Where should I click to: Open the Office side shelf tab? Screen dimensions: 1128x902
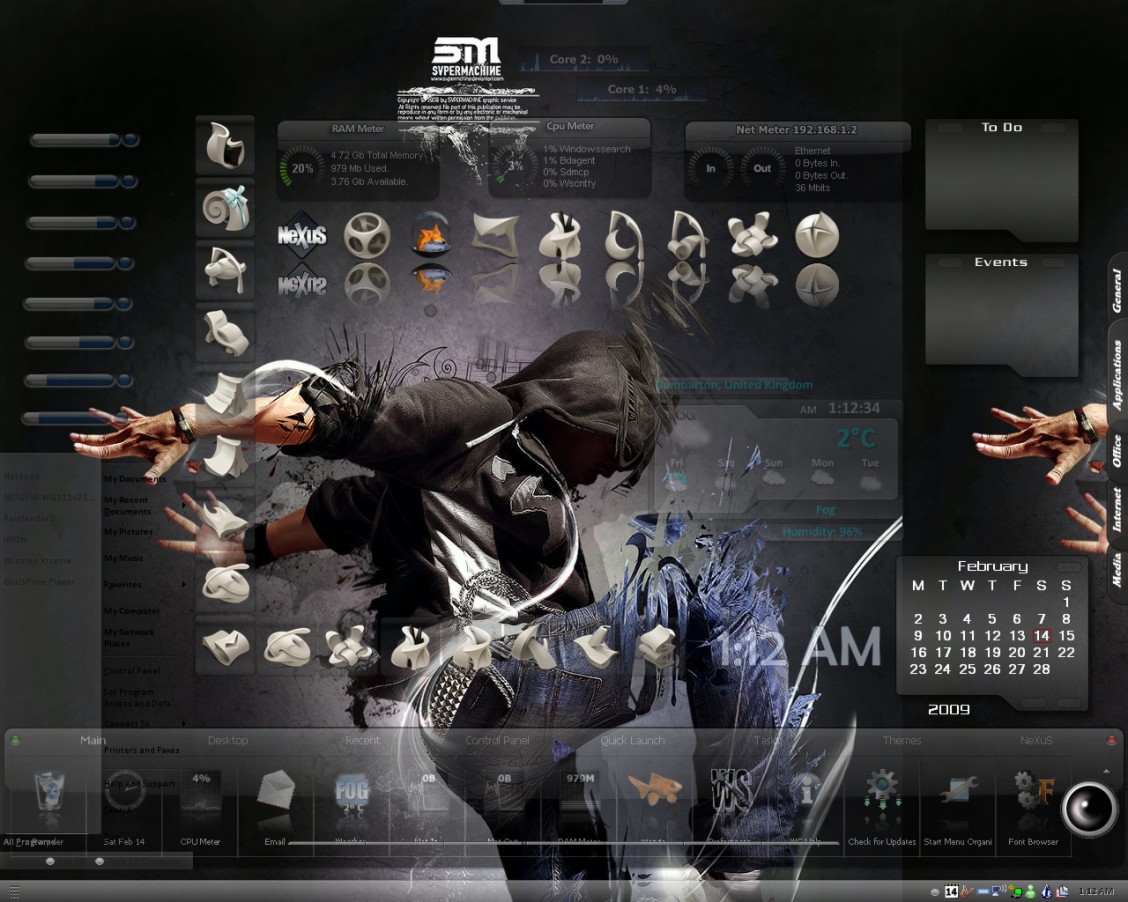point(1116,450)
